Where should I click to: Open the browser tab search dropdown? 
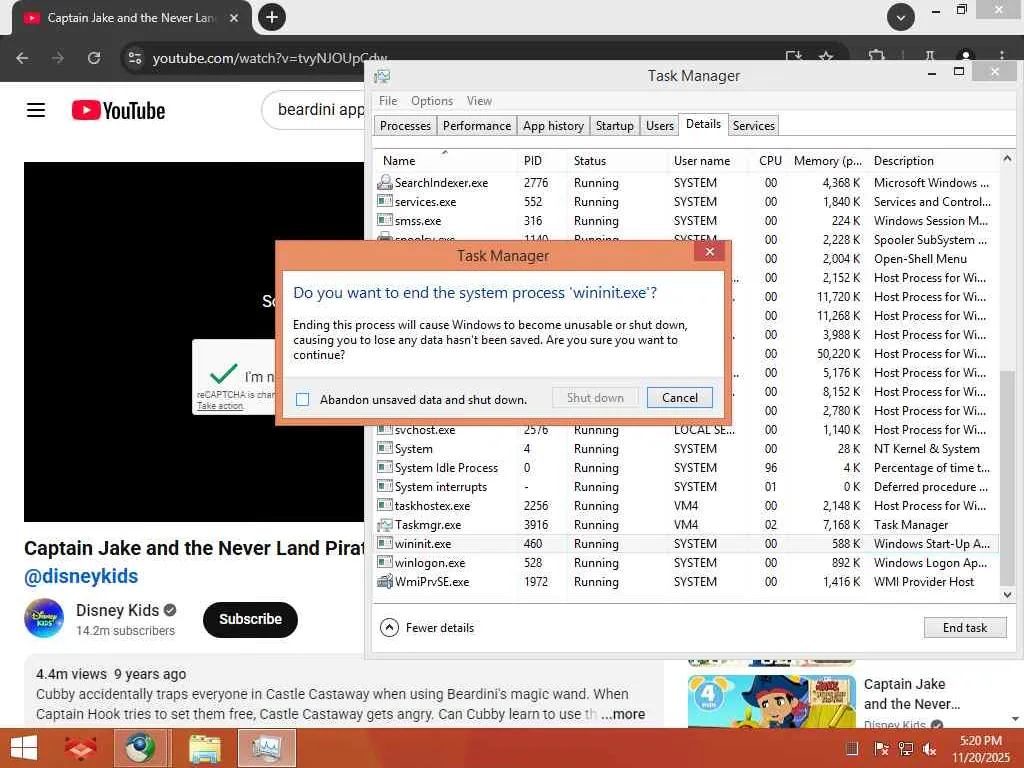[x=901, y=17]
